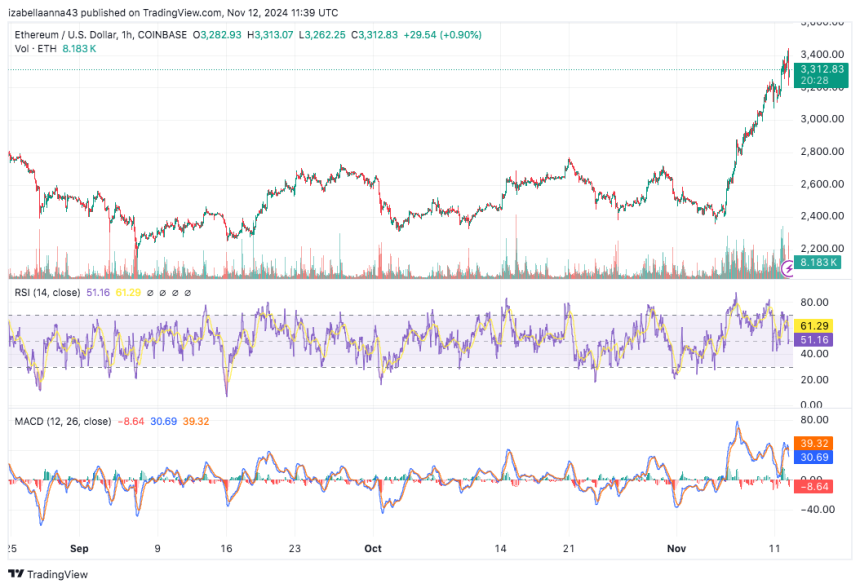Select the MACD (12, 26, close) indicator legend
The image size is (860, 588).
click(62, 422)
